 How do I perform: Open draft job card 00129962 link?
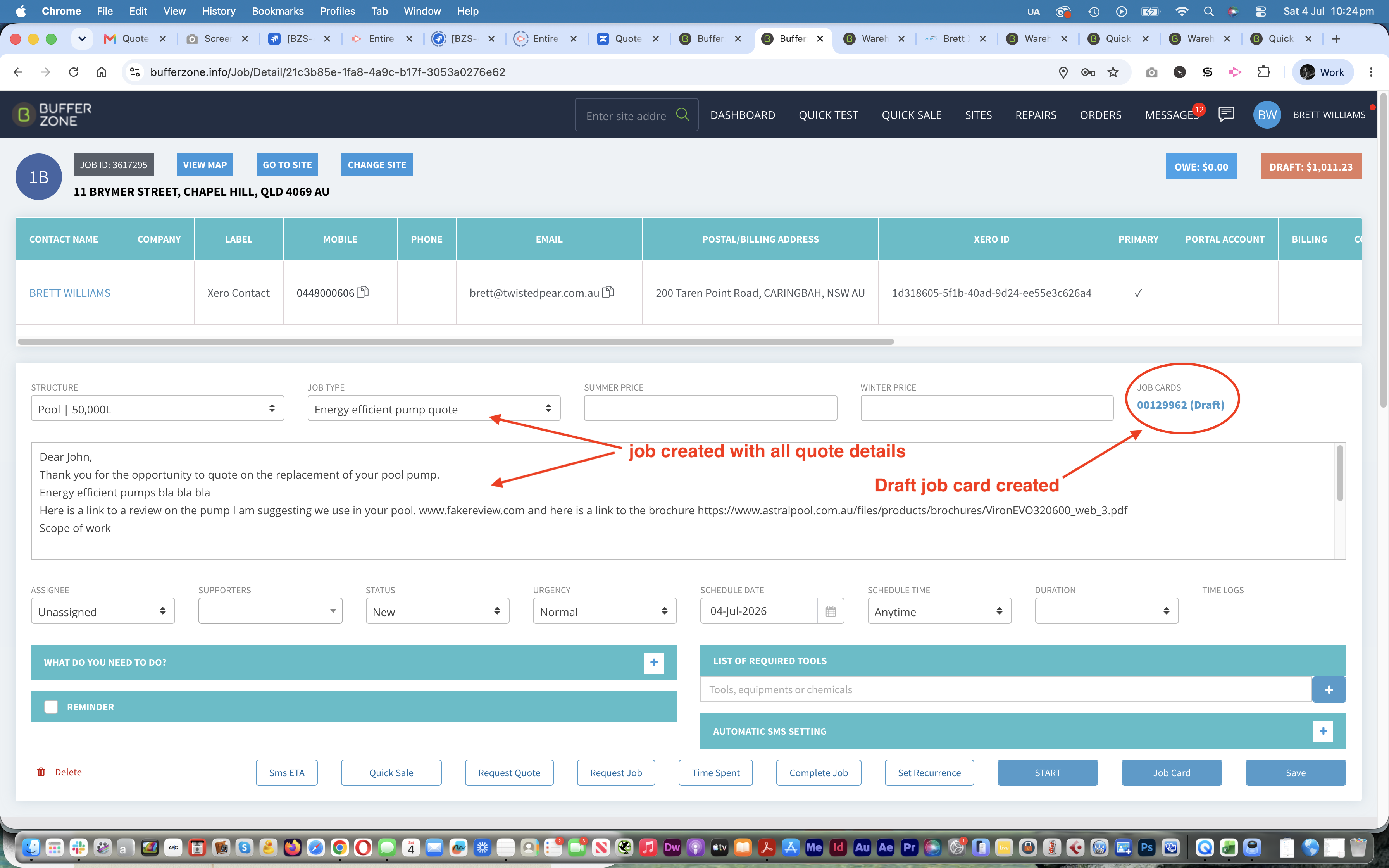pos(1180,405)
